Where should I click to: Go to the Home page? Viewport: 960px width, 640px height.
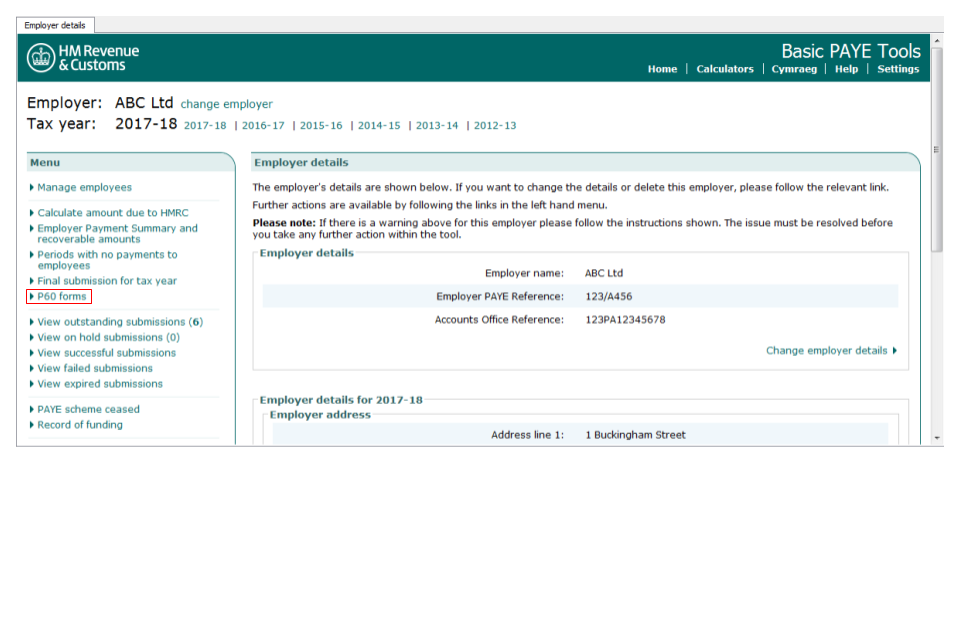(x=662, y=69)
